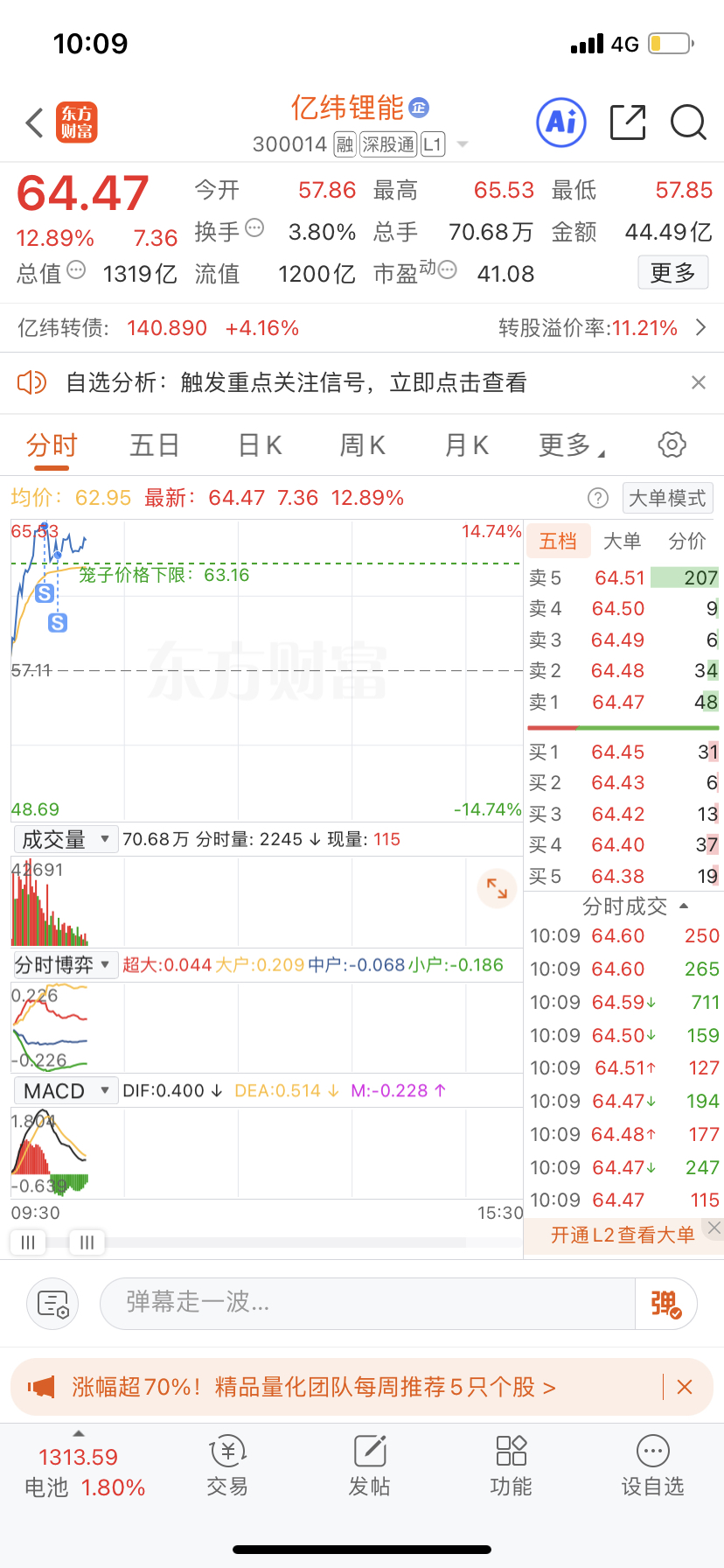This screenshot has width=724, height=1568.
Task: Tap the left timeline range handle
Action: (x=28, y=1242)
